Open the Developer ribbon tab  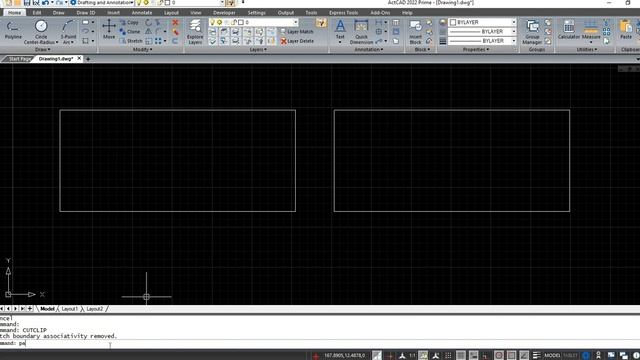click(224, 13)
